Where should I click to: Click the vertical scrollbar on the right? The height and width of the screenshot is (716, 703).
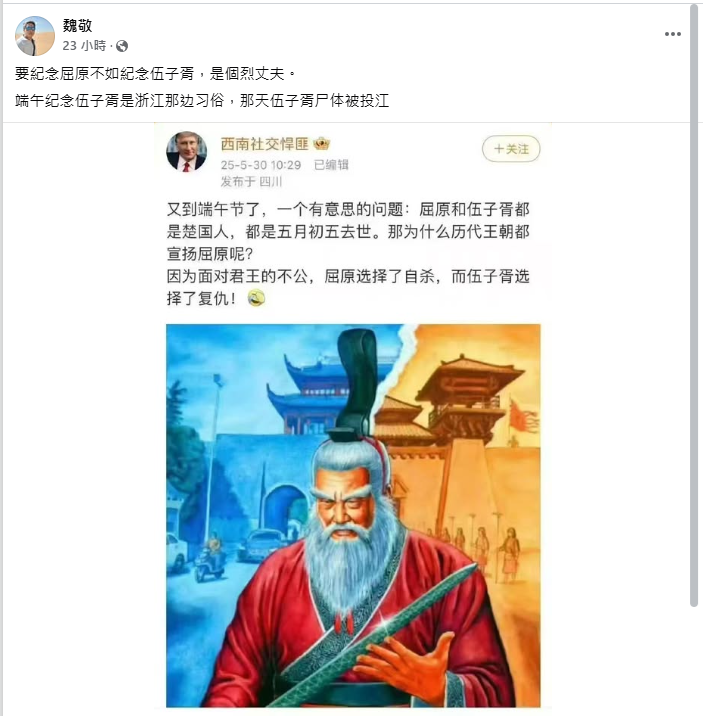pyautogui.click(x=694, y=306)
